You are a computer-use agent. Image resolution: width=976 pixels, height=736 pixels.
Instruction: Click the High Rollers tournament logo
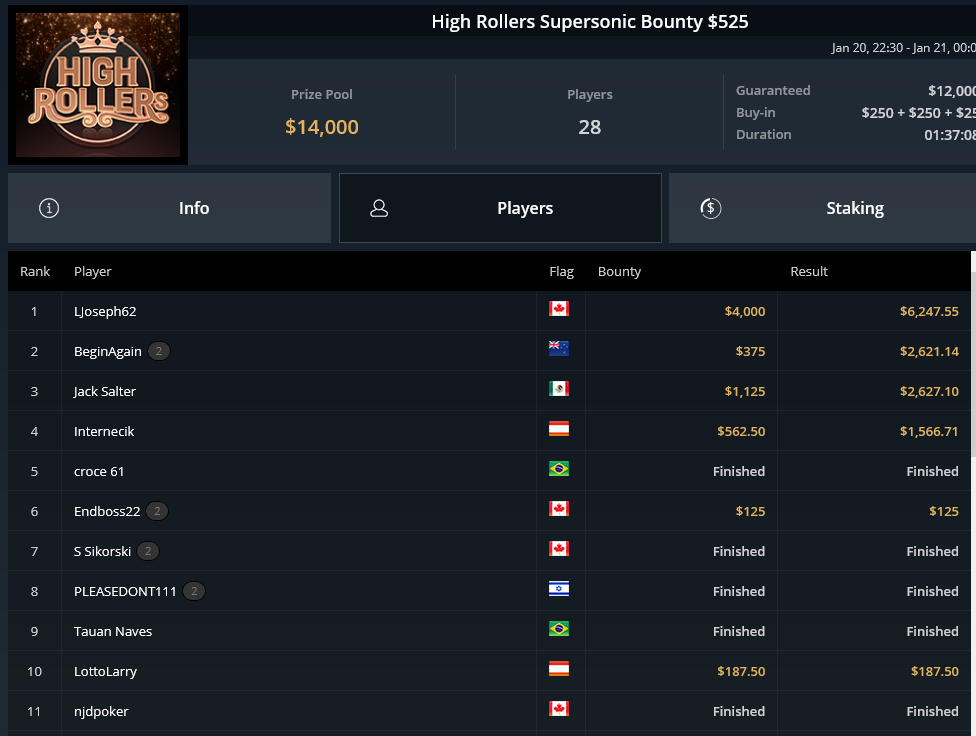click(x=98, y=85)
